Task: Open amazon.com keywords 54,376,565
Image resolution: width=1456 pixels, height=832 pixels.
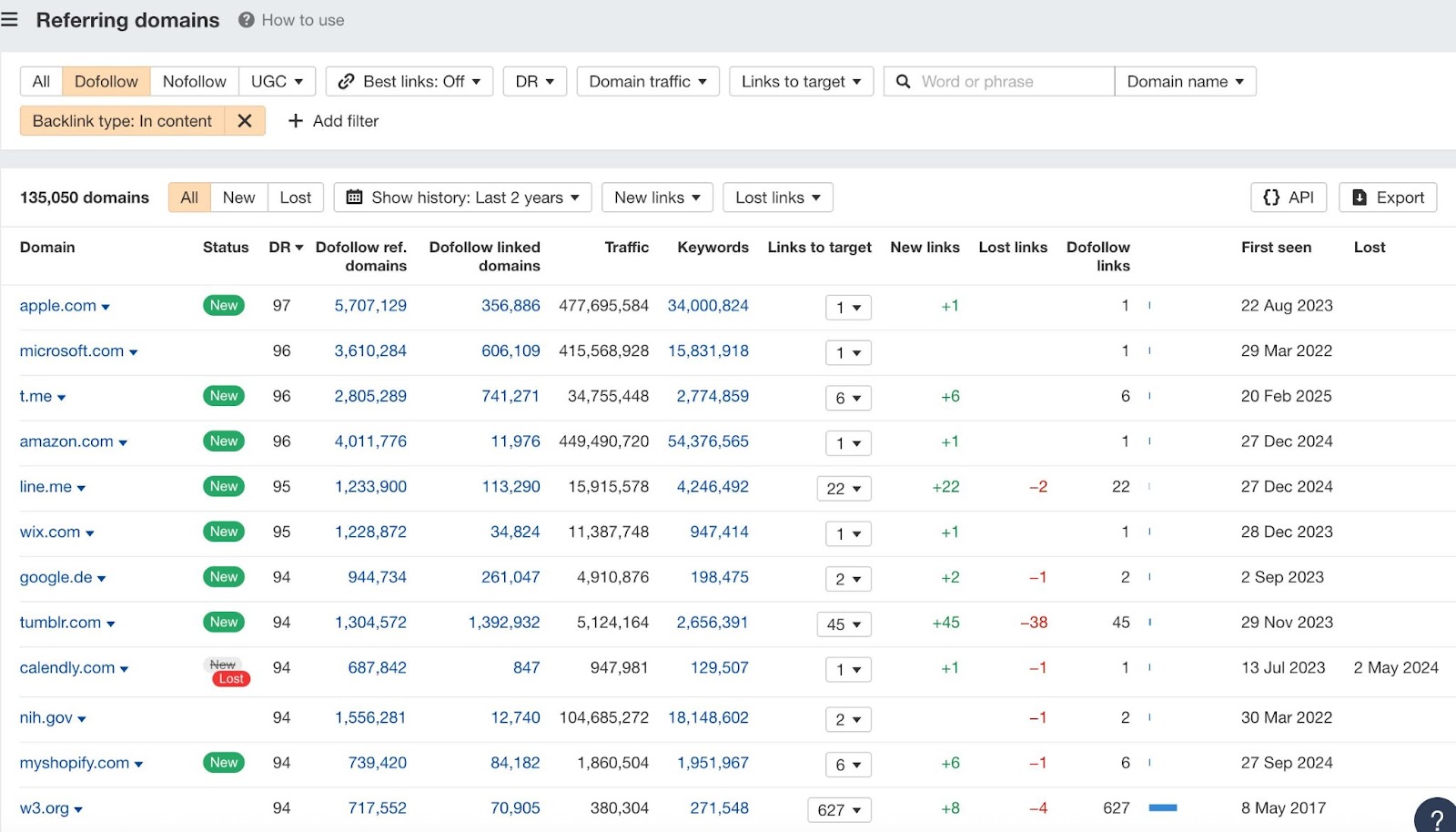Action: (x=708, y=441)
